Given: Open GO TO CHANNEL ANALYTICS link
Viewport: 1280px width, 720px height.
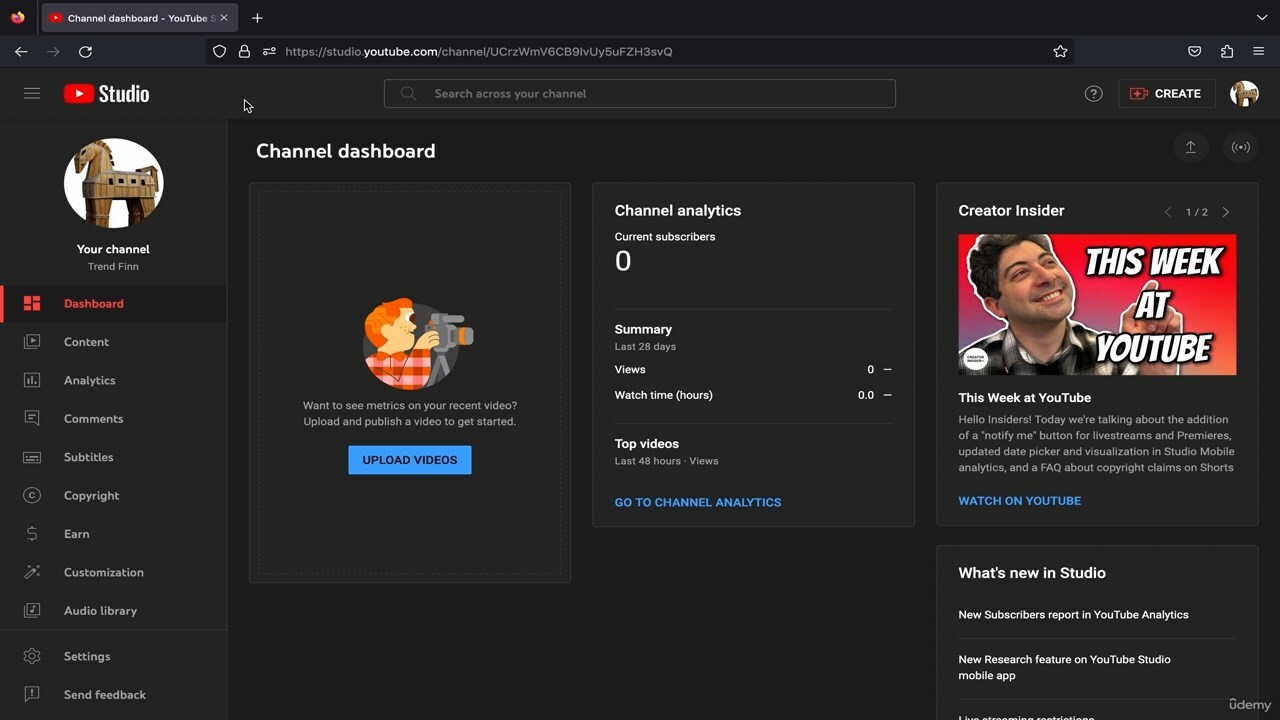Looking at the screenshot, I should coord(698,502).
